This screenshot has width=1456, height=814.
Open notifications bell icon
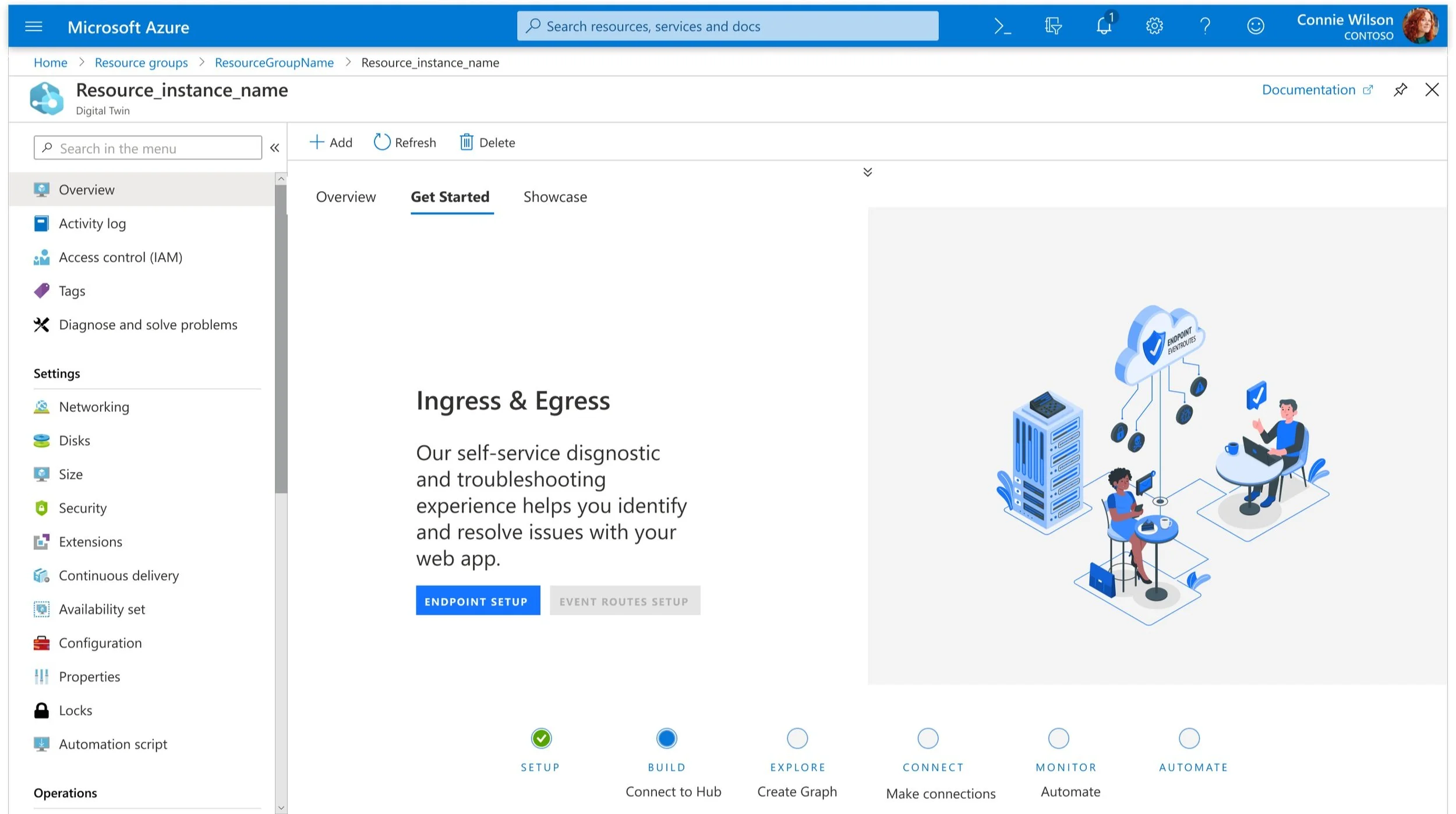[x=1104, y=26]
